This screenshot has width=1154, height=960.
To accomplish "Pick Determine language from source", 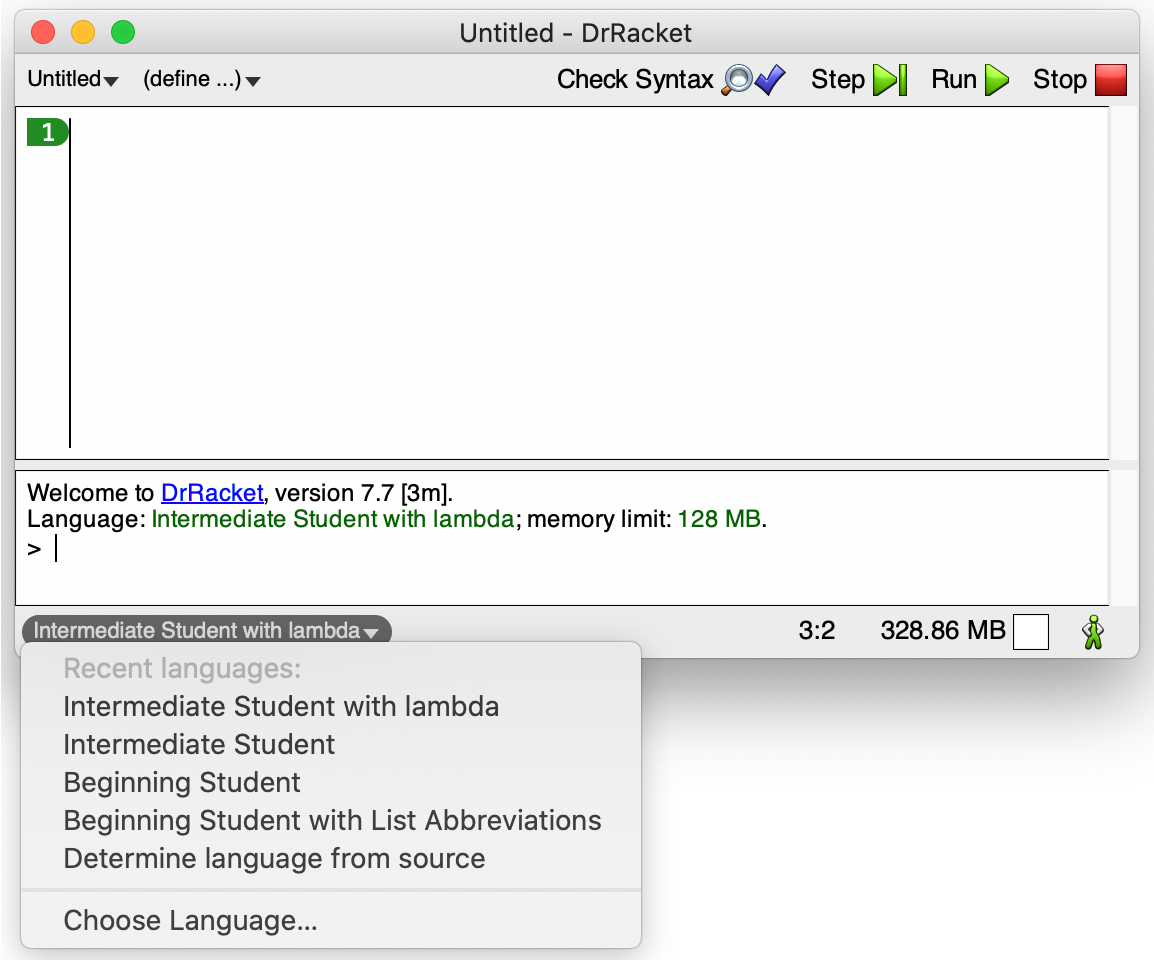I will [274, 858].
